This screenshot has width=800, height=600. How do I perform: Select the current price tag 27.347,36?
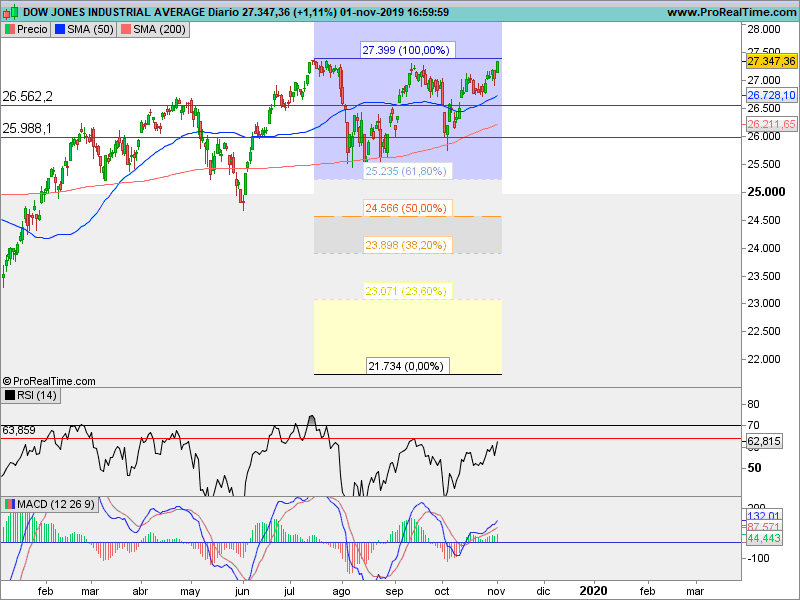[x=771, y=61]
